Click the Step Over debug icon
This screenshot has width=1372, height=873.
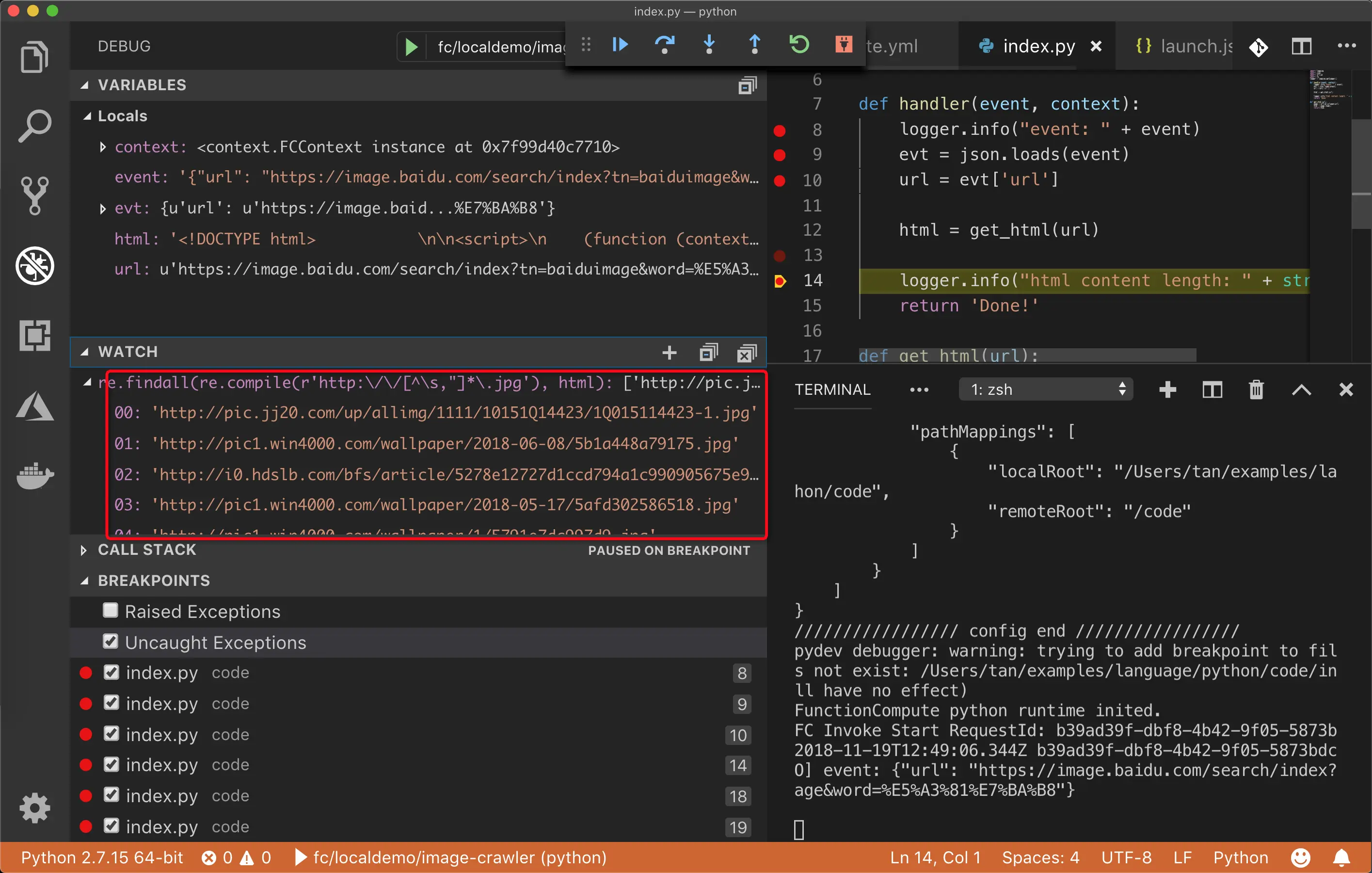(x=664, y=45)
